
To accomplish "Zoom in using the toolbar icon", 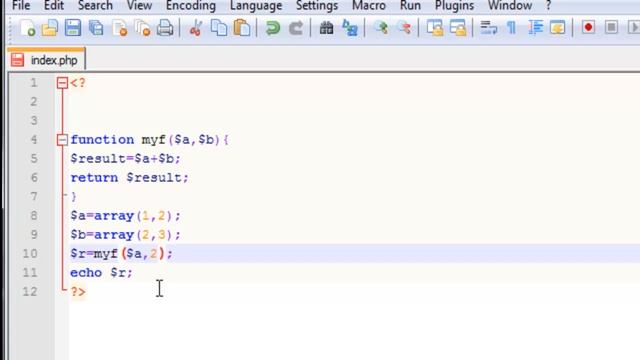I will 381,28.
